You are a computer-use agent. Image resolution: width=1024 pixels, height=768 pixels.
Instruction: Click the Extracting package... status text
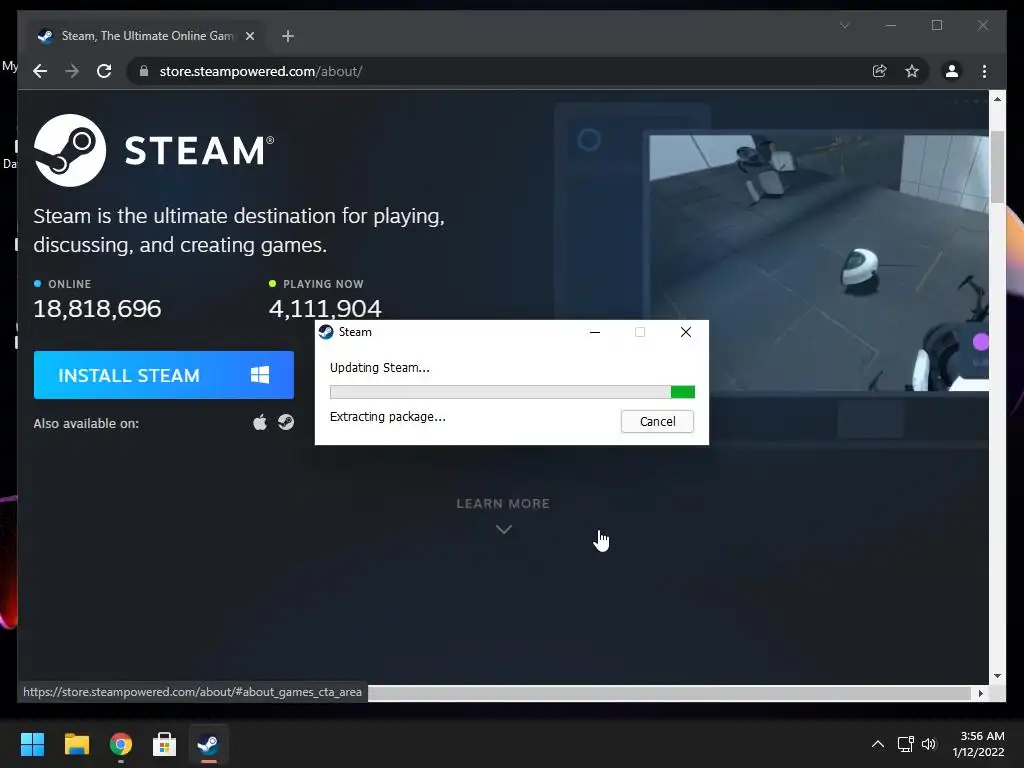tap(388, 417)
